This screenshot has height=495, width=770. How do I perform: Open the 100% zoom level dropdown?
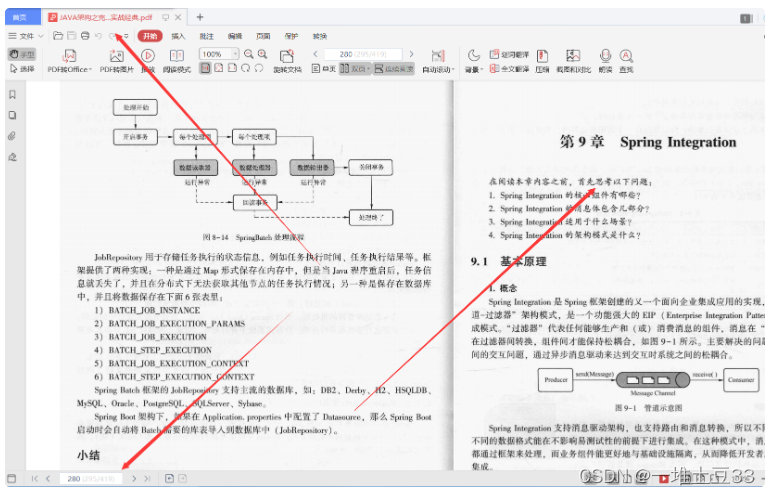(236, 54)
